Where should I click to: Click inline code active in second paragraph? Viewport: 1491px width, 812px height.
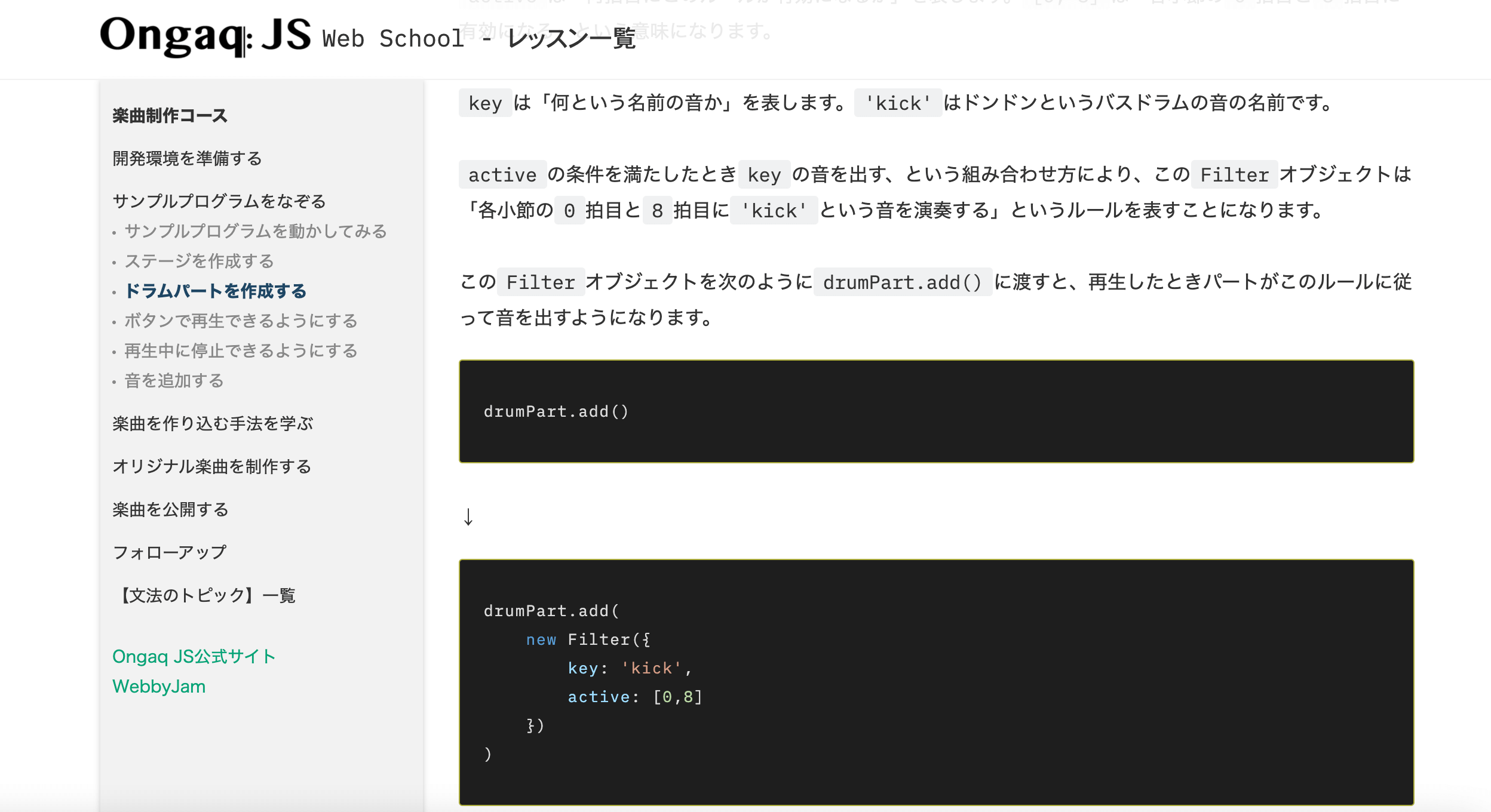502,174
